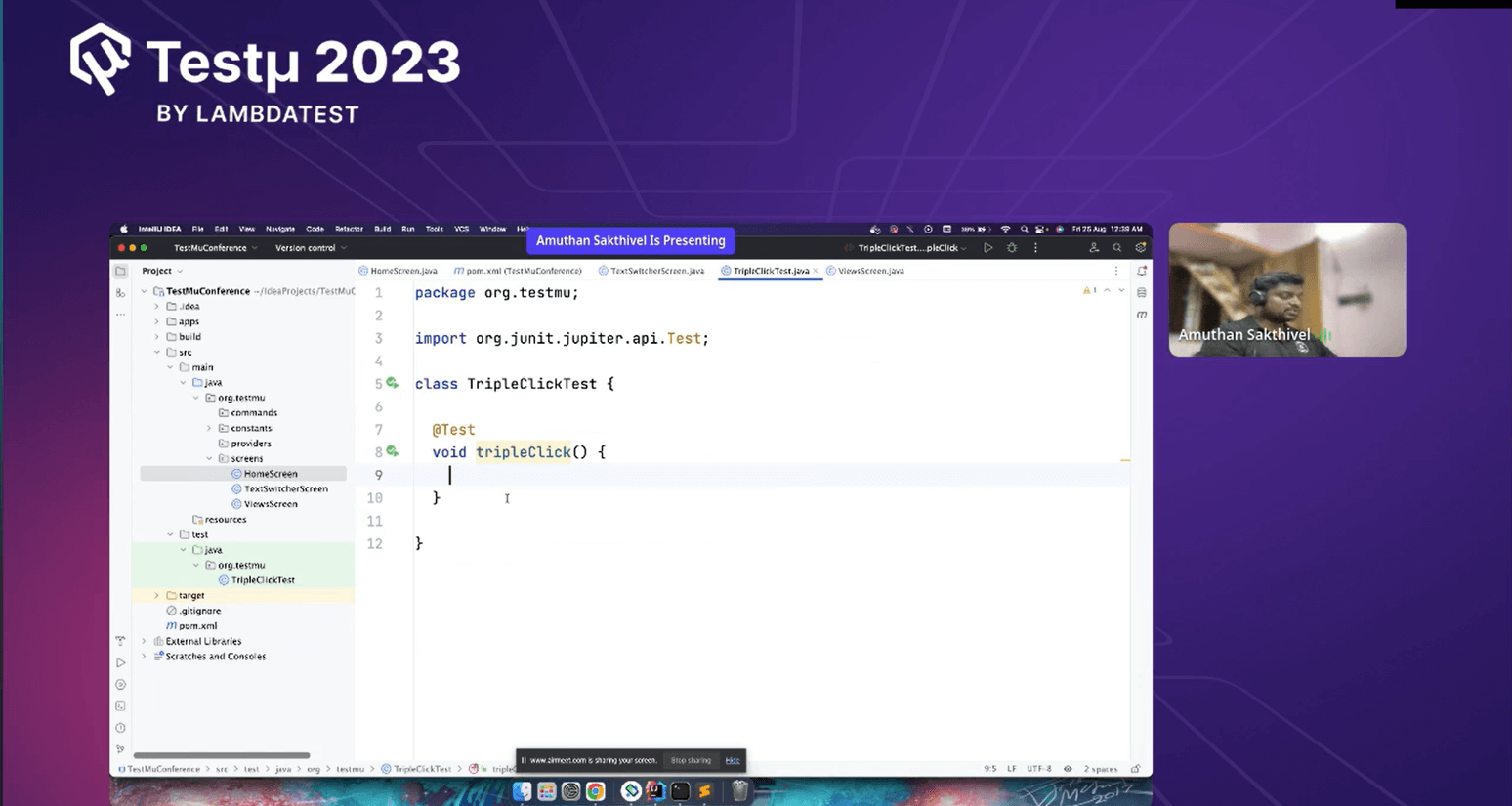Expand the build folder
The image size is (1512, 806).
point(156,337)
